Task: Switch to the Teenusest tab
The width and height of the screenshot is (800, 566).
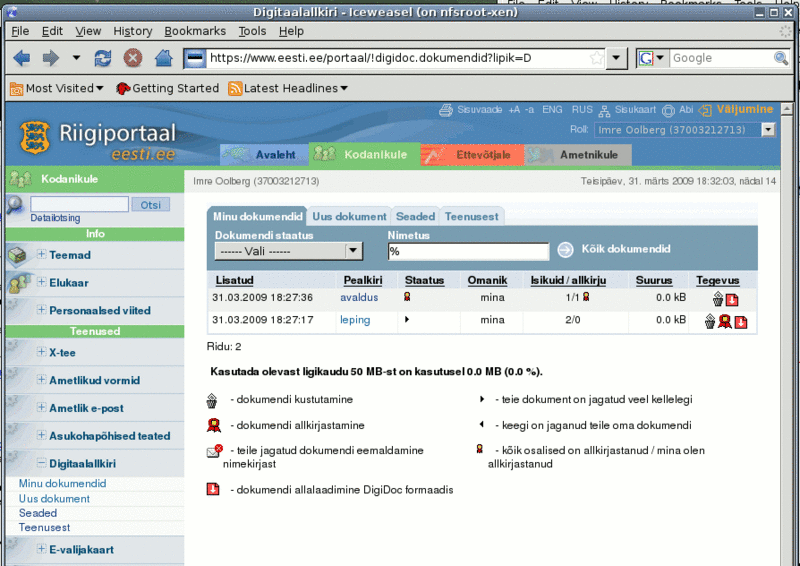Action: [471, 216]
